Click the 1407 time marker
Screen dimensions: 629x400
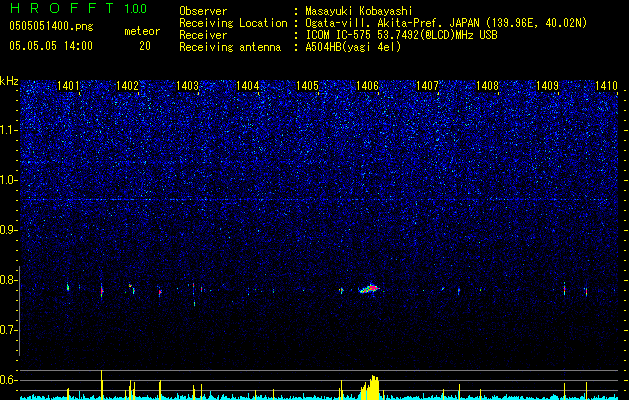(427, 85)
